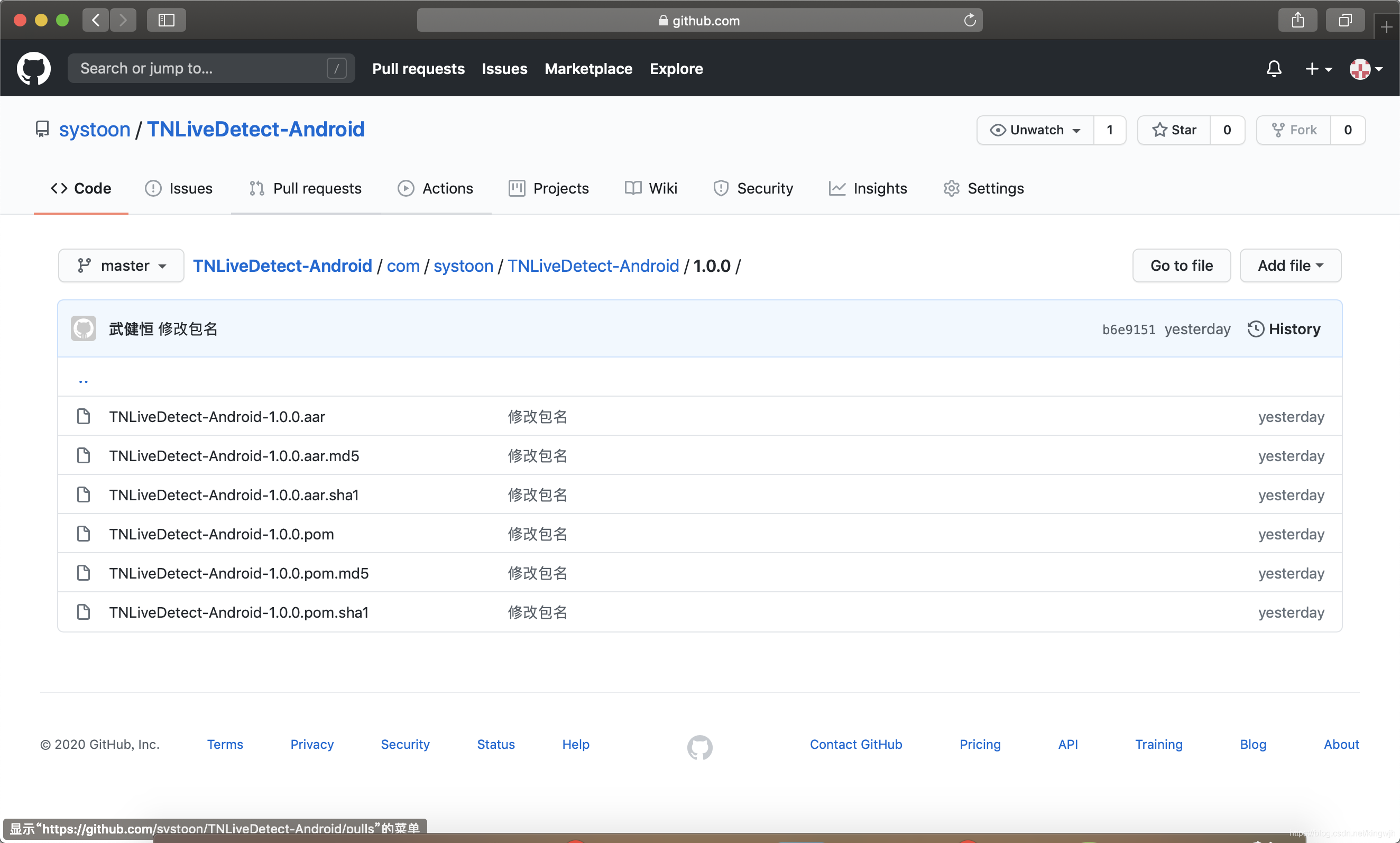Fork the TNLiveDetect-Android repository
Image resolution: width=1400 pixels, height=843 pixels.
pyautogui.click(x=1294, y=130)
